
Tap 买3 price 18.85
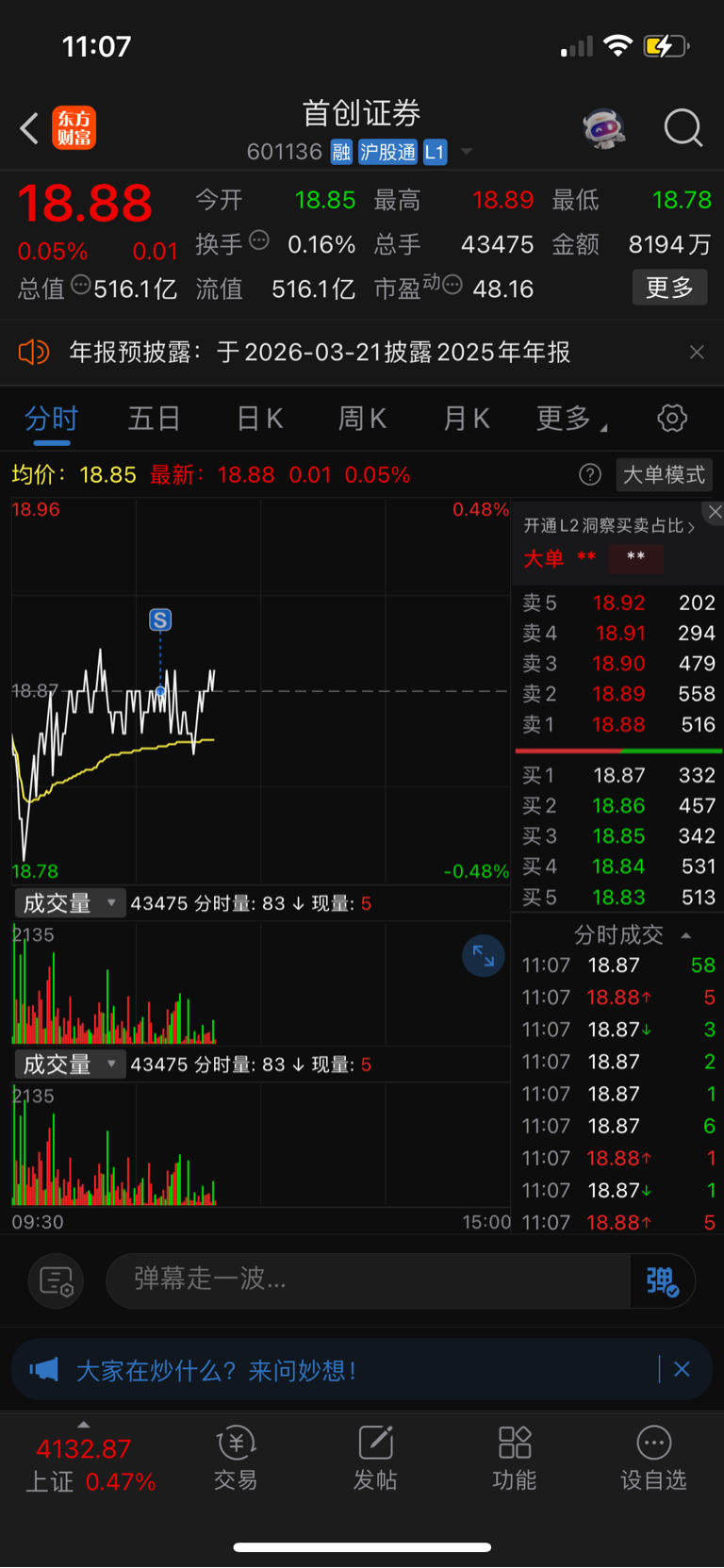pos(618,835)
